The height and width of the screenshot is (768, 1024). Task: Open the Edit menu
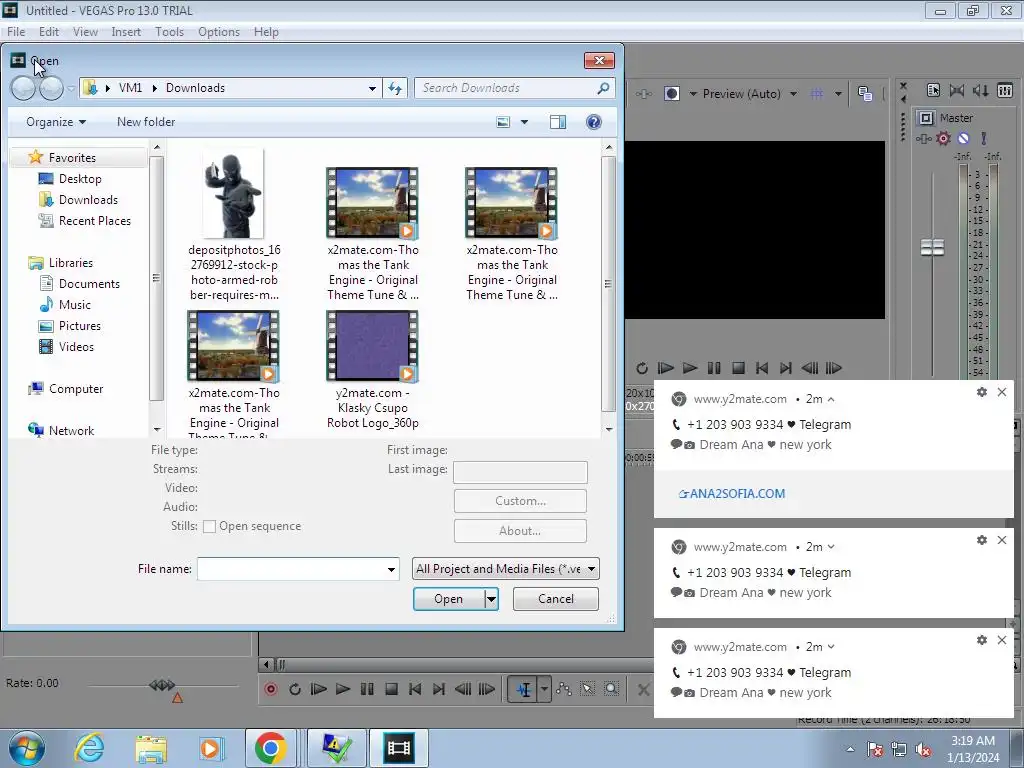(49, 31)
